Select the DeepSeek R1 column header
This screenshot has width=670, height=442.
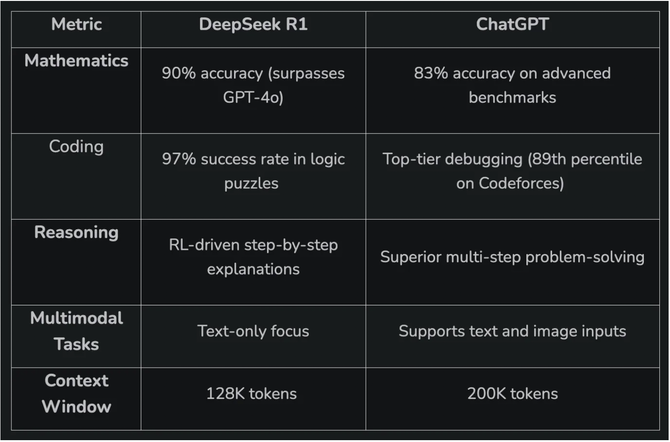[252, 25]
